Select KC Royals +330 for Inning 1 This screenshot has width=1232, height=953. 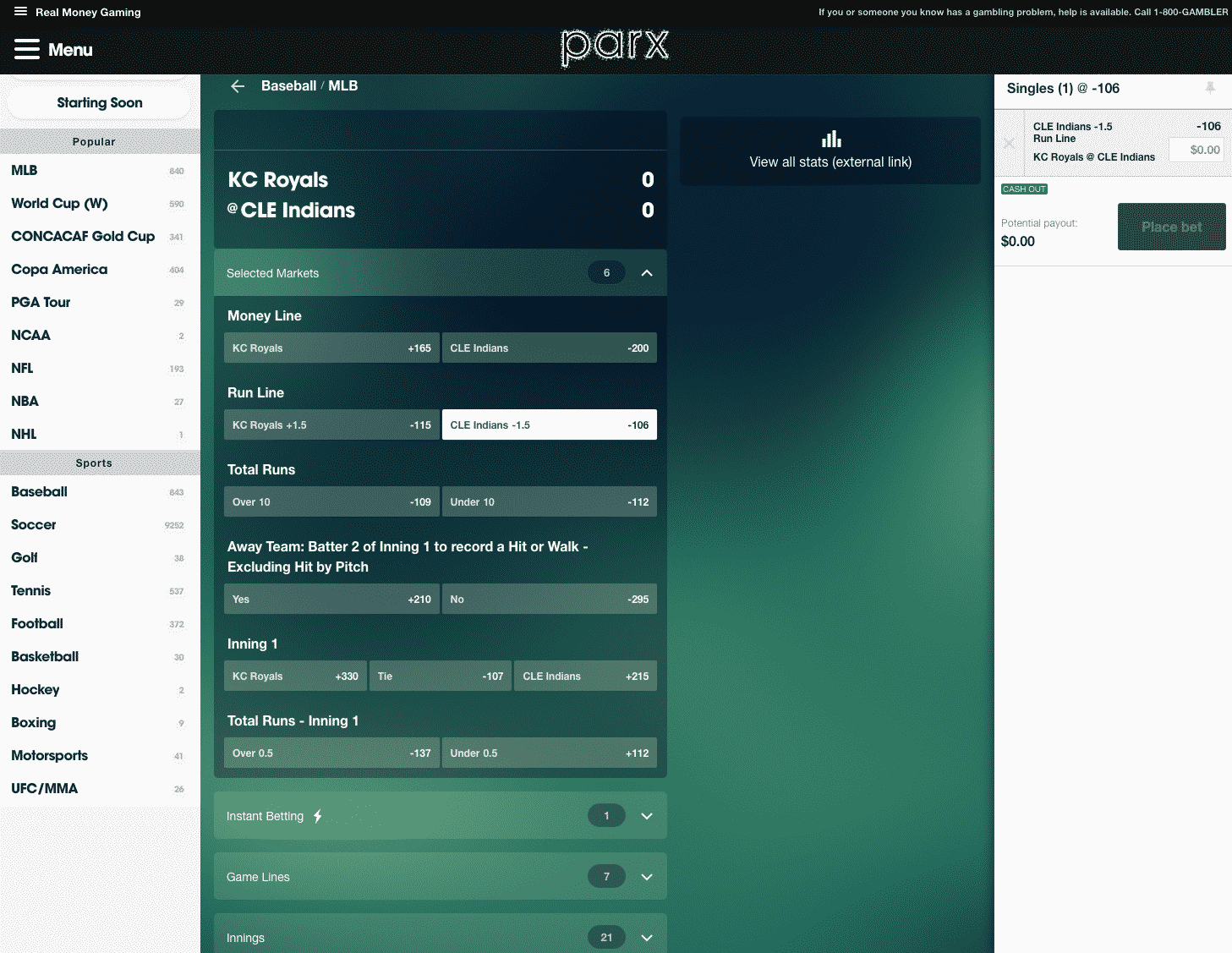coord(295,676)
